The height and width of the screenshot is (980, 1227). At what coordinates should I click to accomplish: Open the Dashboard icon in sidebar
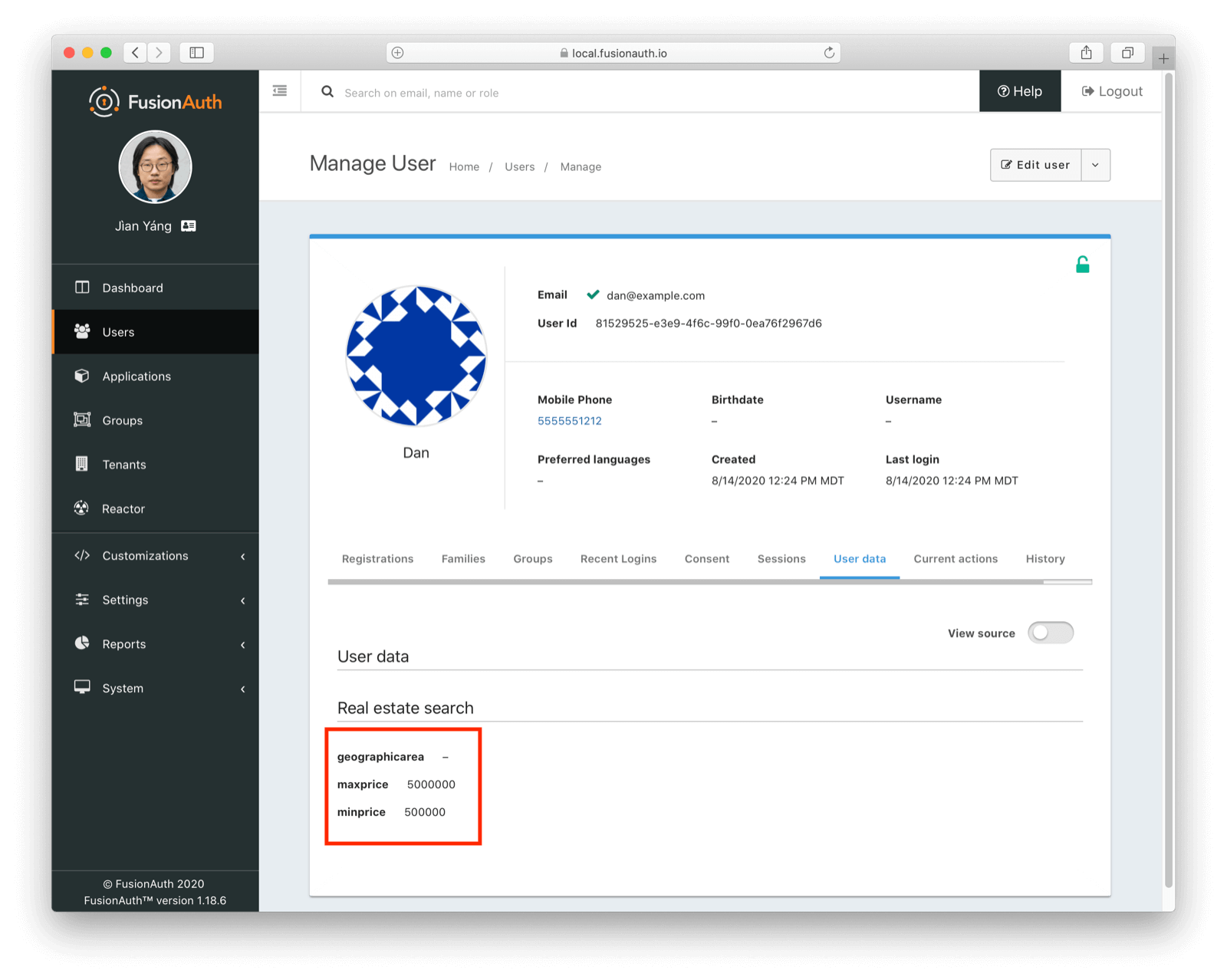[82, 288]
